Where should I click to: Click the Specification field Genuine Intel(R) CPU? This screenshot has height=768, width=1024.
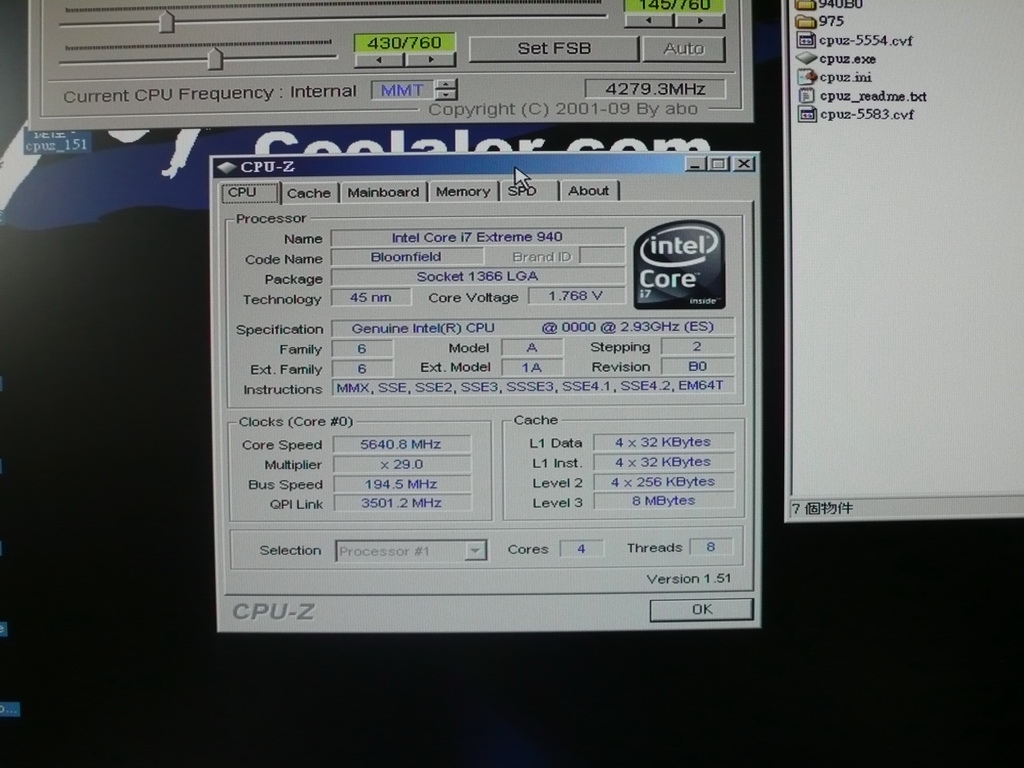[533, 327]
